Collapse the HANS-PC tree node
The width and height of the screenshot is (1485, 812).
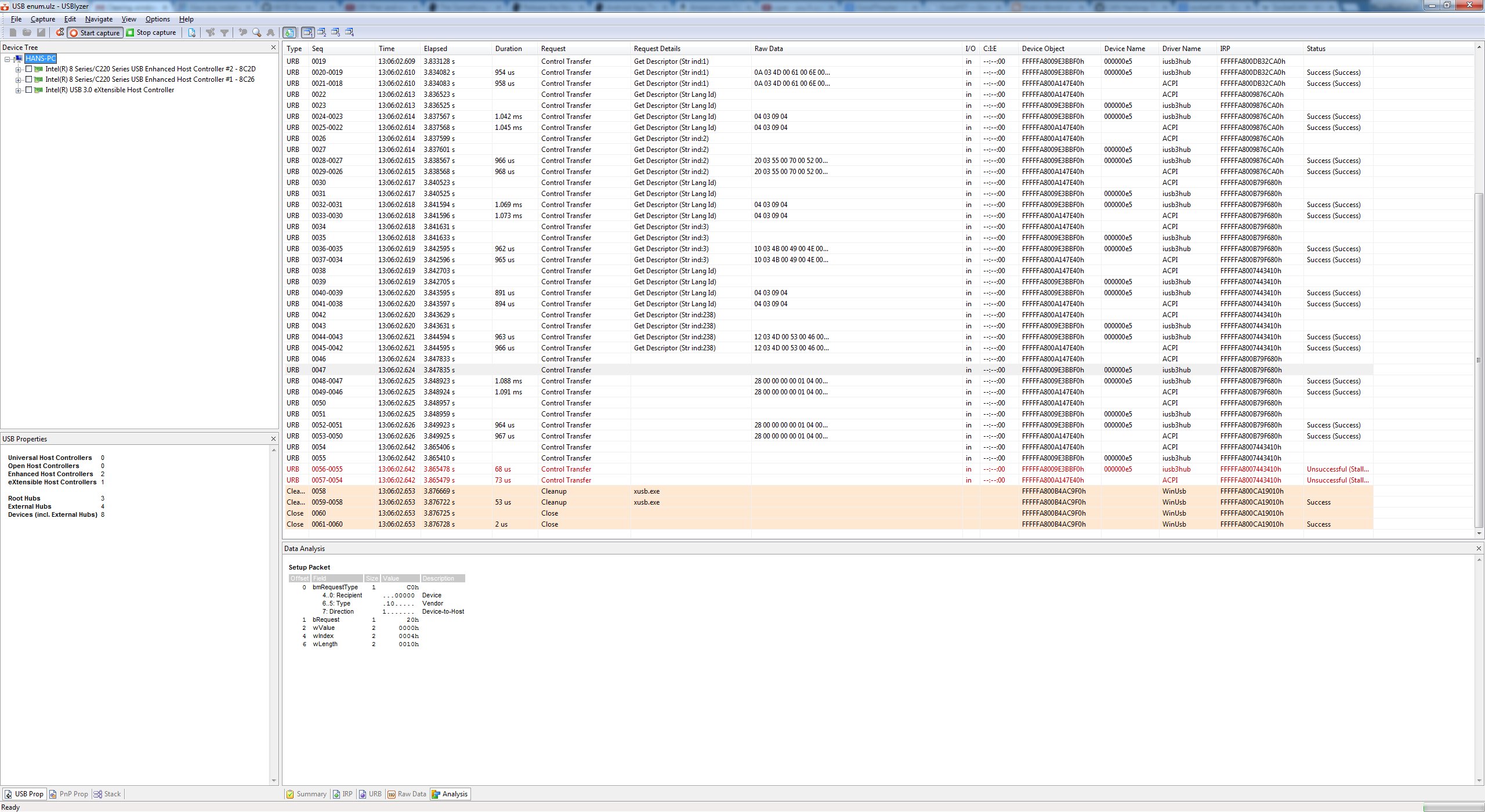coord(7,59)
